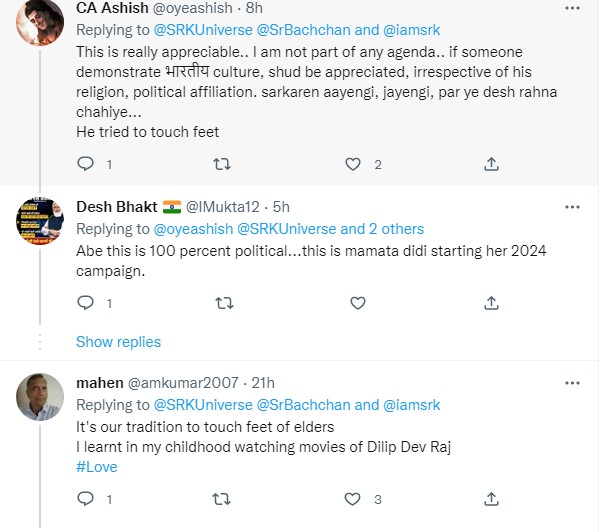
Task: Reply to Desh Bhakt's tweet
Action: [86, 302]
